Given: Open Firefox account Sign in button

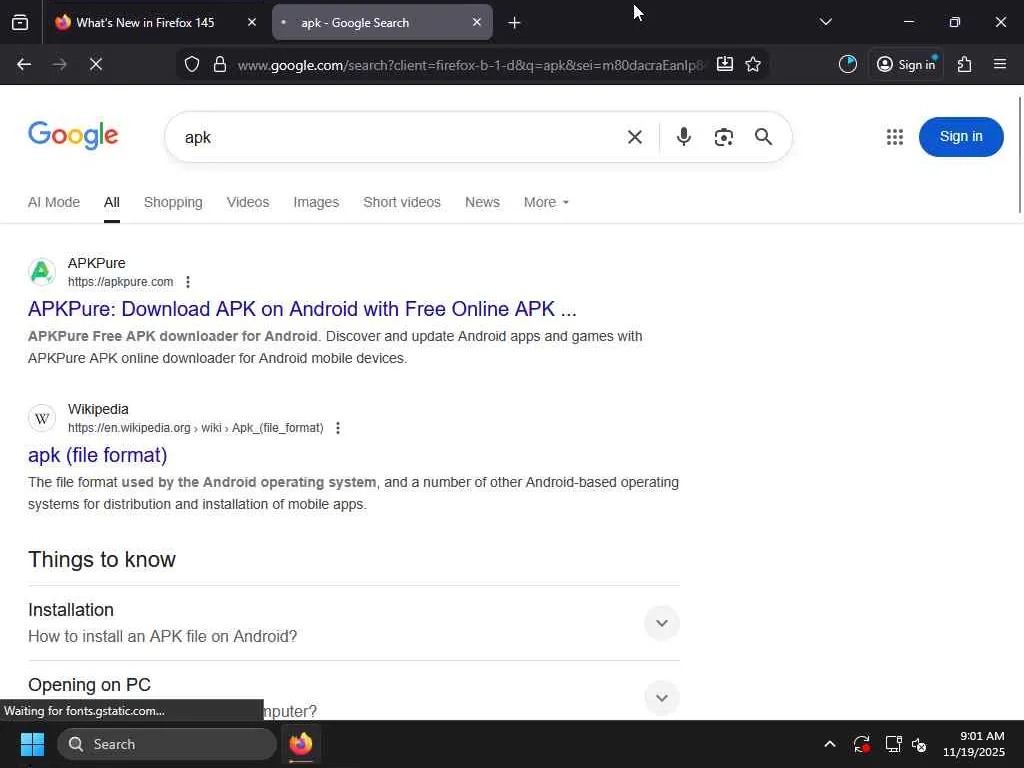Looking at the screenshot, I should (906, 64).
